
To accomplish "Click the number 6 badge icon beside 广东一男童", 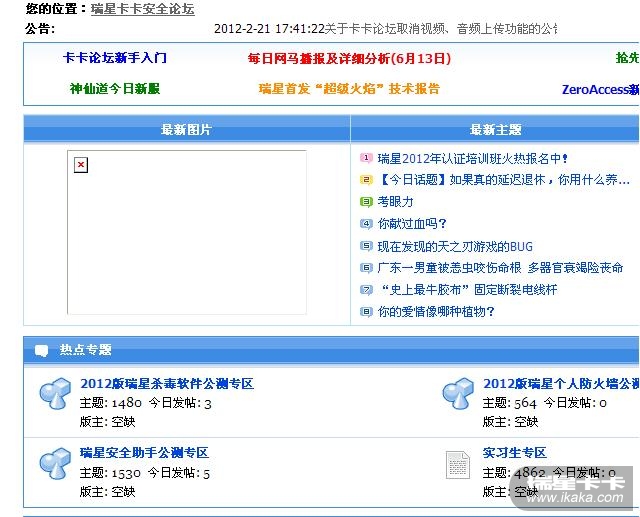I will [x=366, y=268].
